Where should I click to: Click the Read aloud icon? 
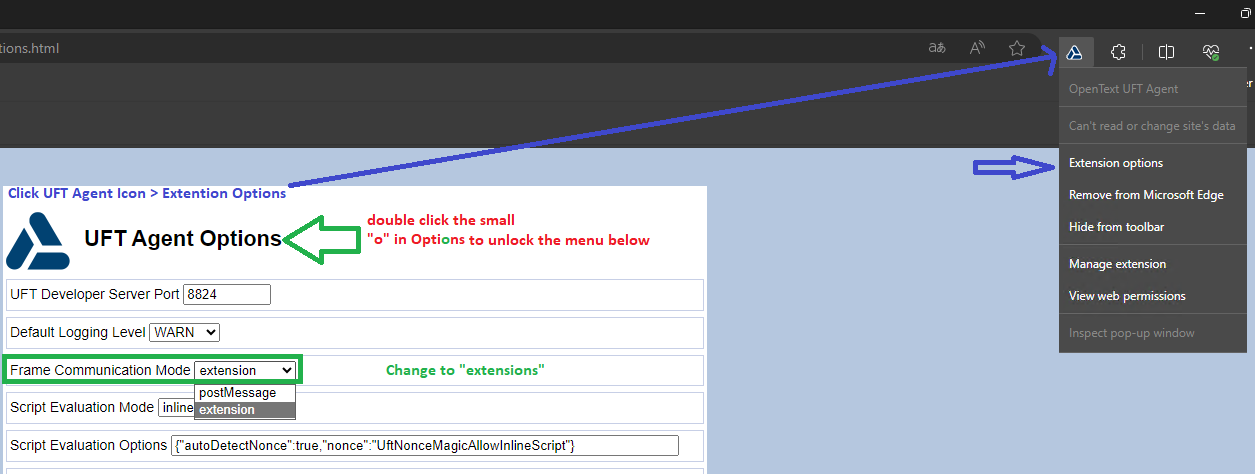coord(977,48)
